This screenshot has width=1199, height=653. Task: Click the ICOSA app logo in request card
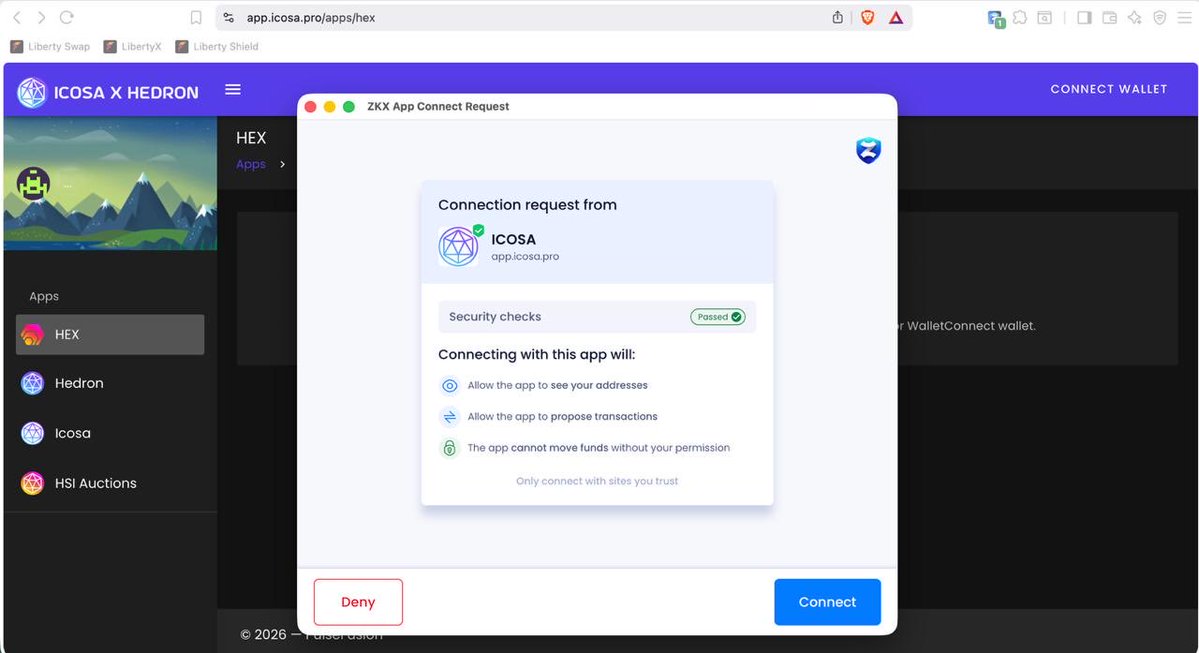coord(458,246)
